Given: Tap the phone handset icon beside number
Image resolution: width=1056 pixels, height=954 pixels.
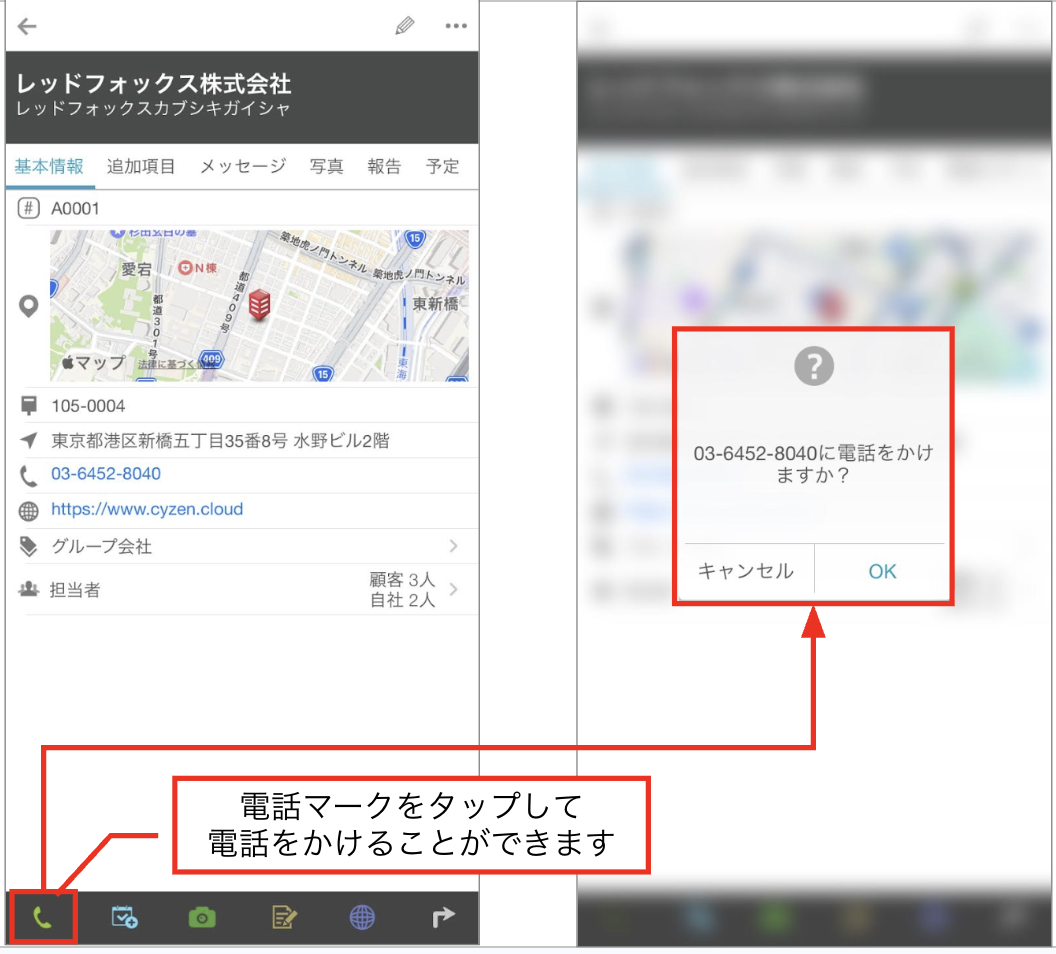Looking at the screenshot, I should [x=28, y=476].
